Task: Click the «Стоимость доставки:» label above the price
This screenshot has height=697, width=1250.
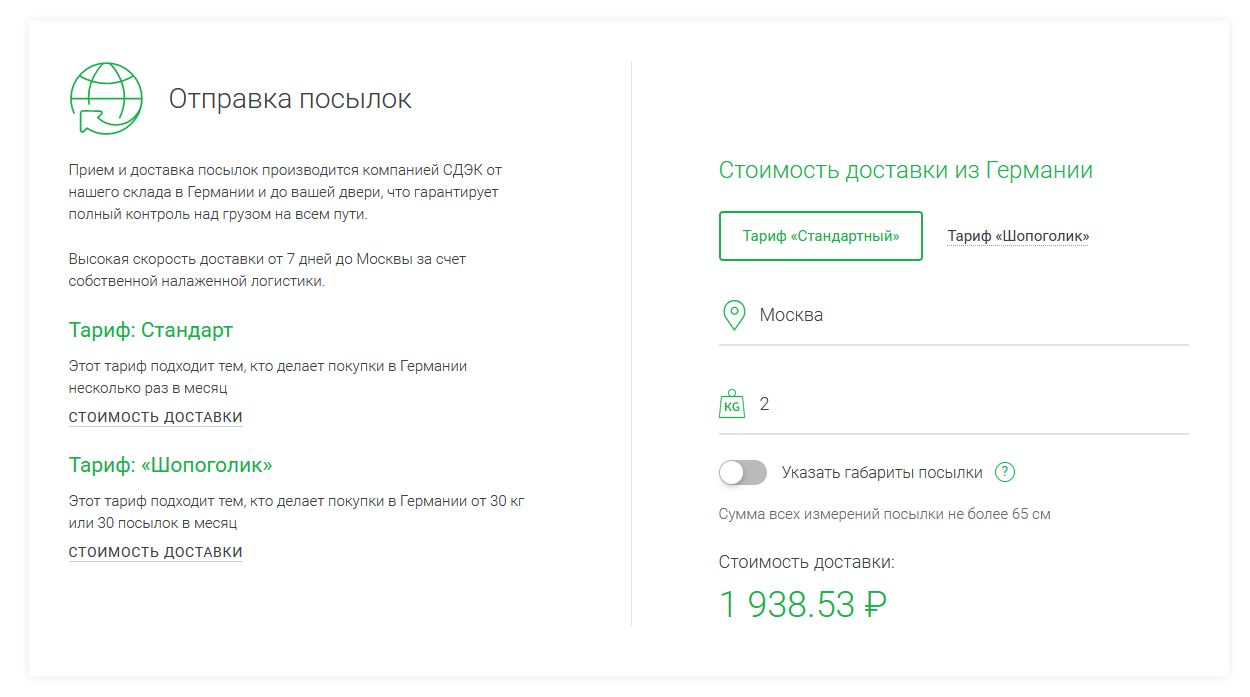Action: pyautogui.click(x=806, y=562)
